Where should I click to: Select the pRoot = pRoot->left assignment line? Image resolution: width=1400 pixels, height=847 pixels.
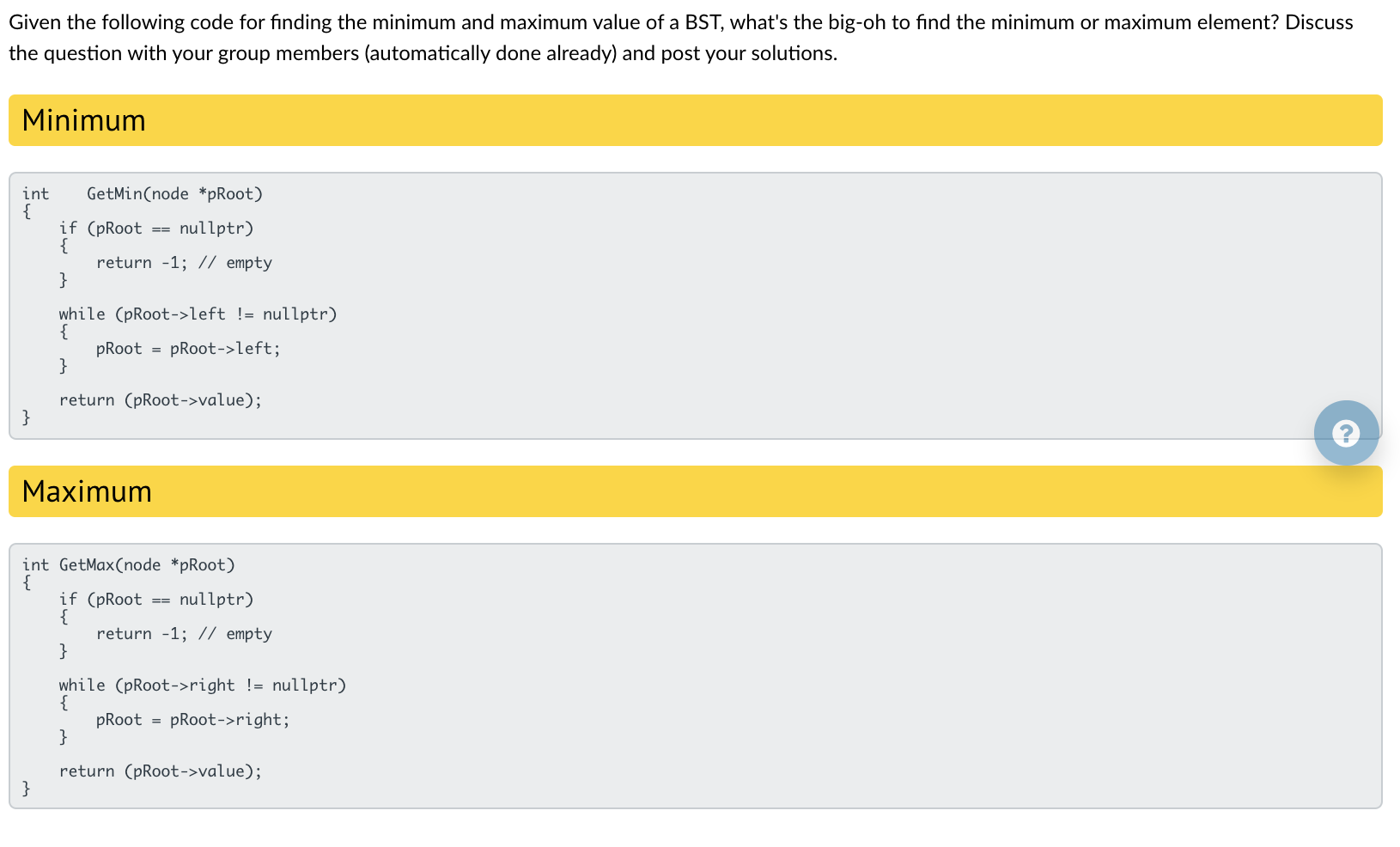(188, 348)
